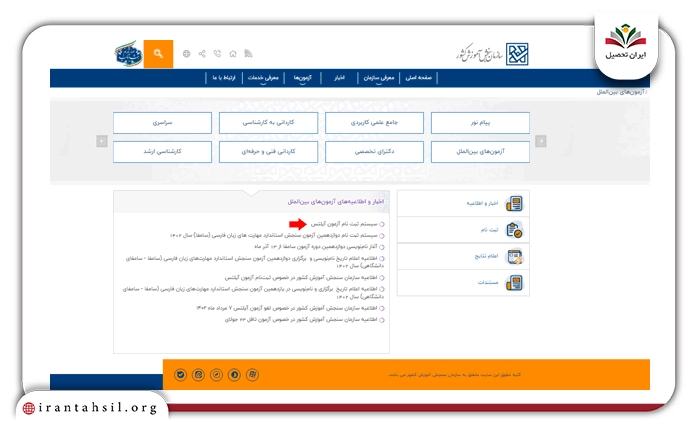Expand معرفی خدمات navigation menu
This screenshot has width=700, height=430.
[x=263, y=78]
